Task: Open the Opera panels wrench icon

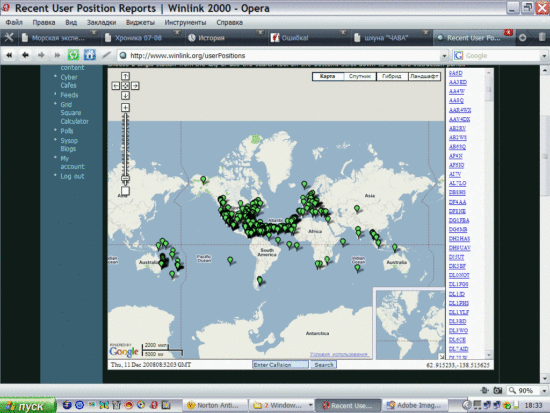Action: (8, 38)
